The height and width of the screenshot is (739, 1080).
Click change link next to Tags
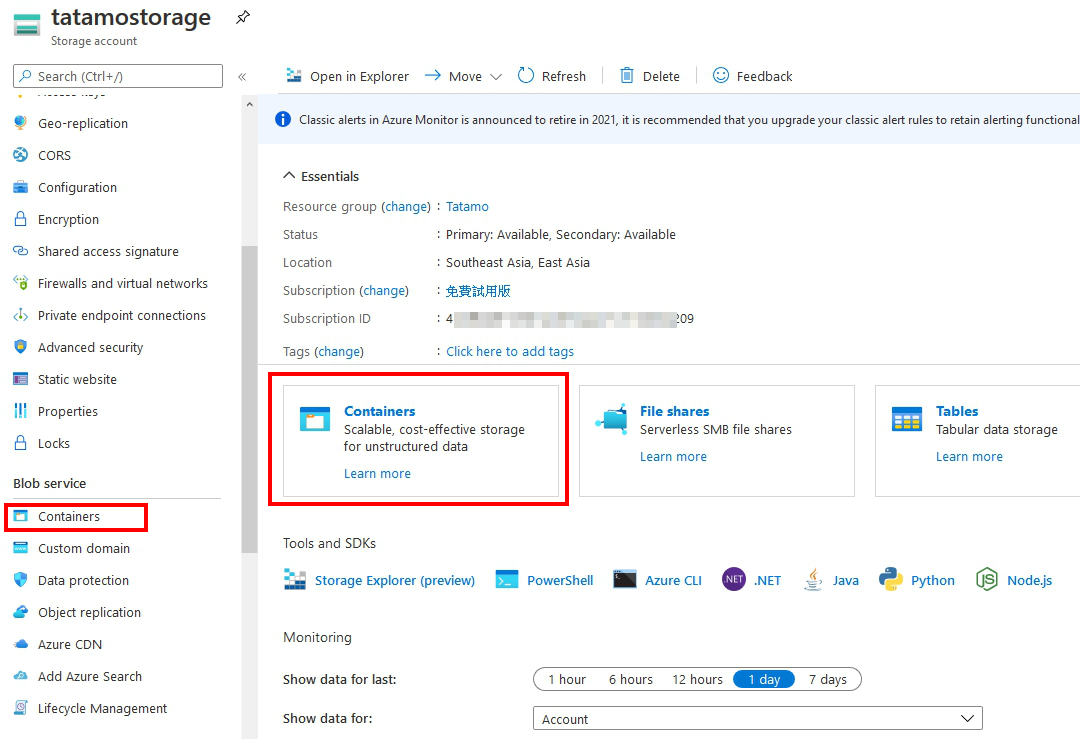click(x=339, y=351)
